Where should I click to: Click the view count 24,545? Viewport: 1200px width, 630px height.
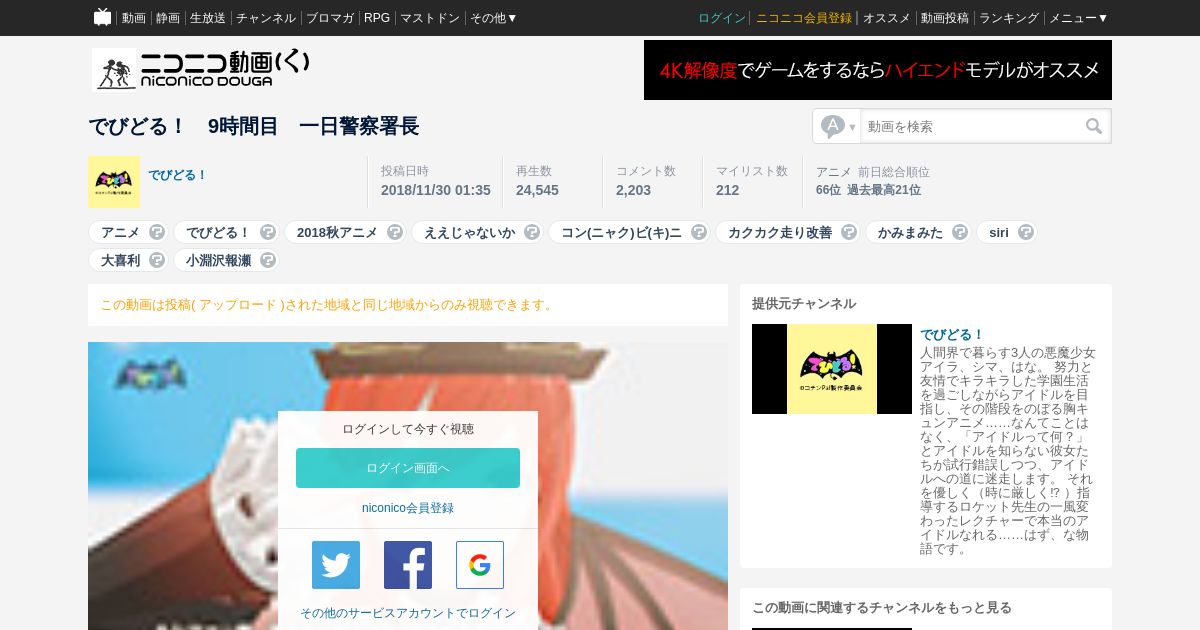(537, 190)
